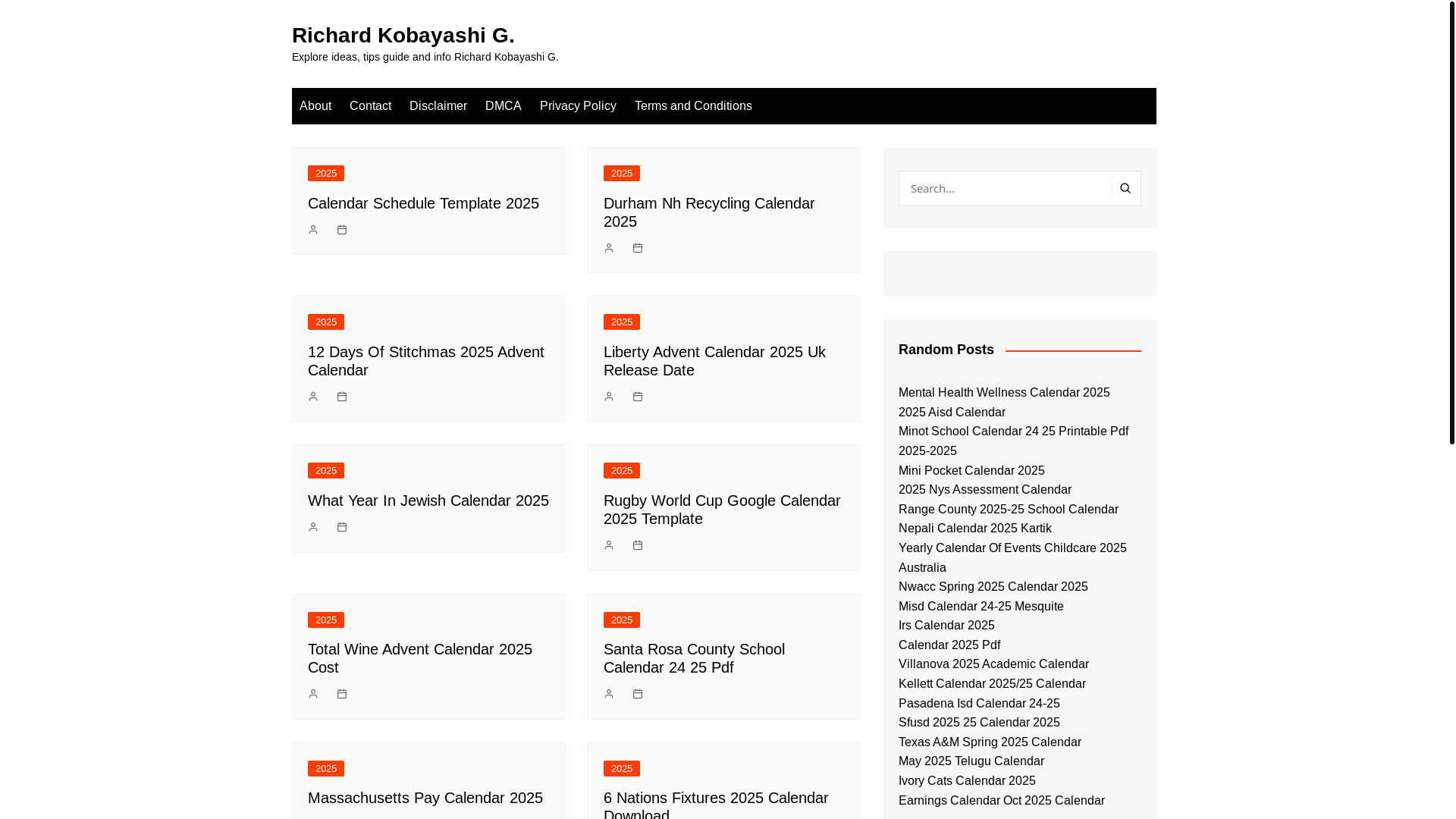Image resolution: width=1456 pixels, height=819 pixels.
Task: Click the page vertical scrollbar thumb
Action: pos(1451,221)
